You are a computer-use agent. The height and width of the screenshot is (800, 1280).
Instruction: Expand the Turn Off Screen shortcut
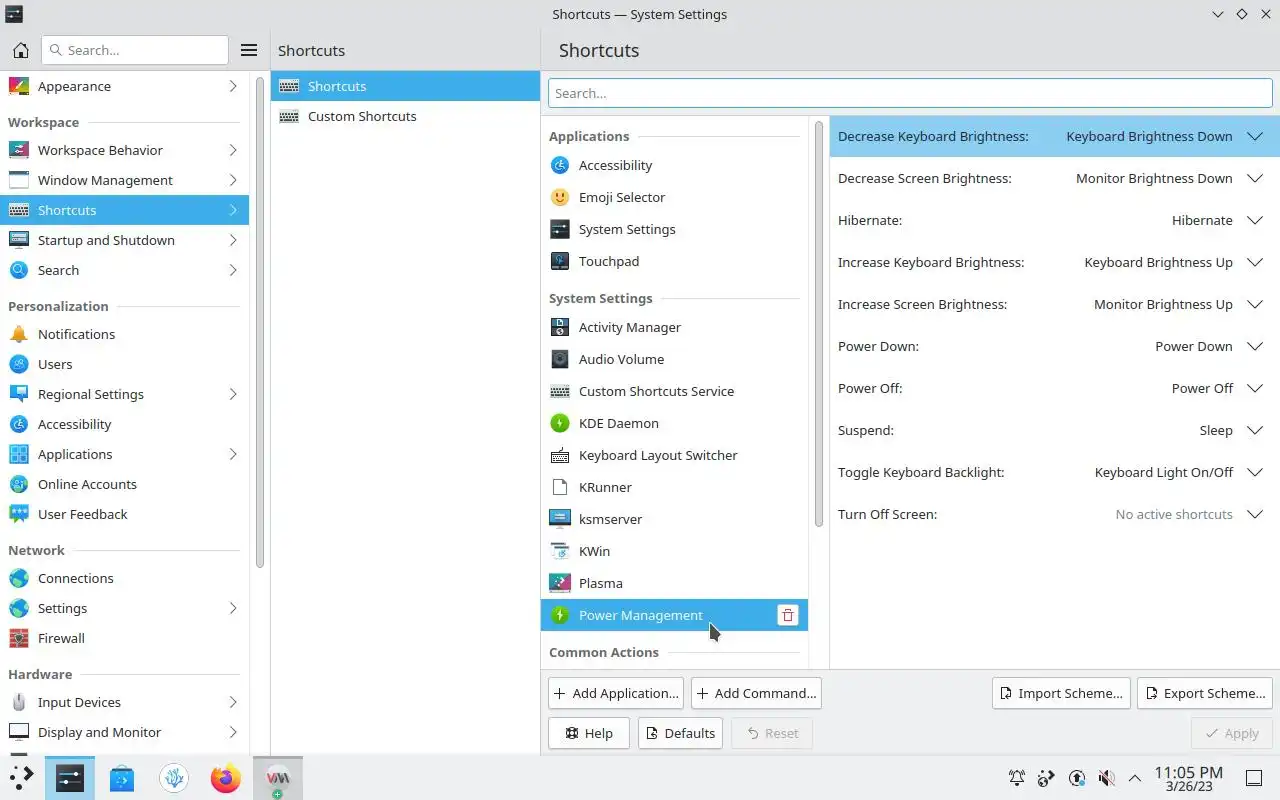click(x=1255, y=514)
